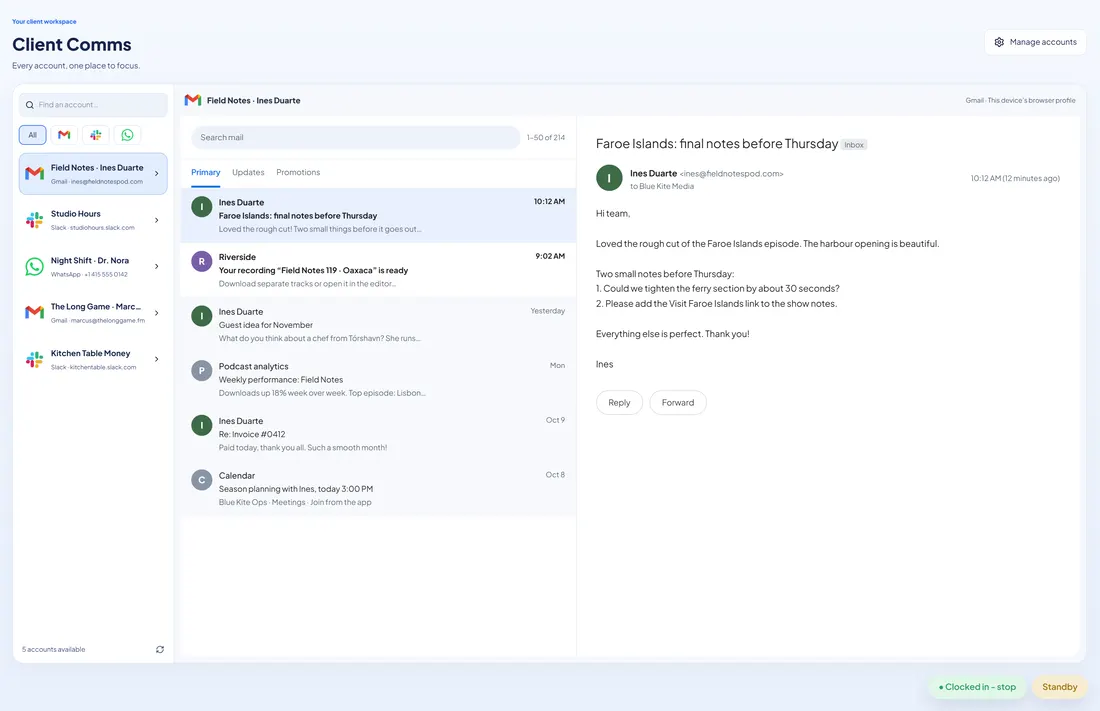Click avatar on Faroe Islands list email
This screenshot has height=711, width=1100.
[x=201, y=206]
